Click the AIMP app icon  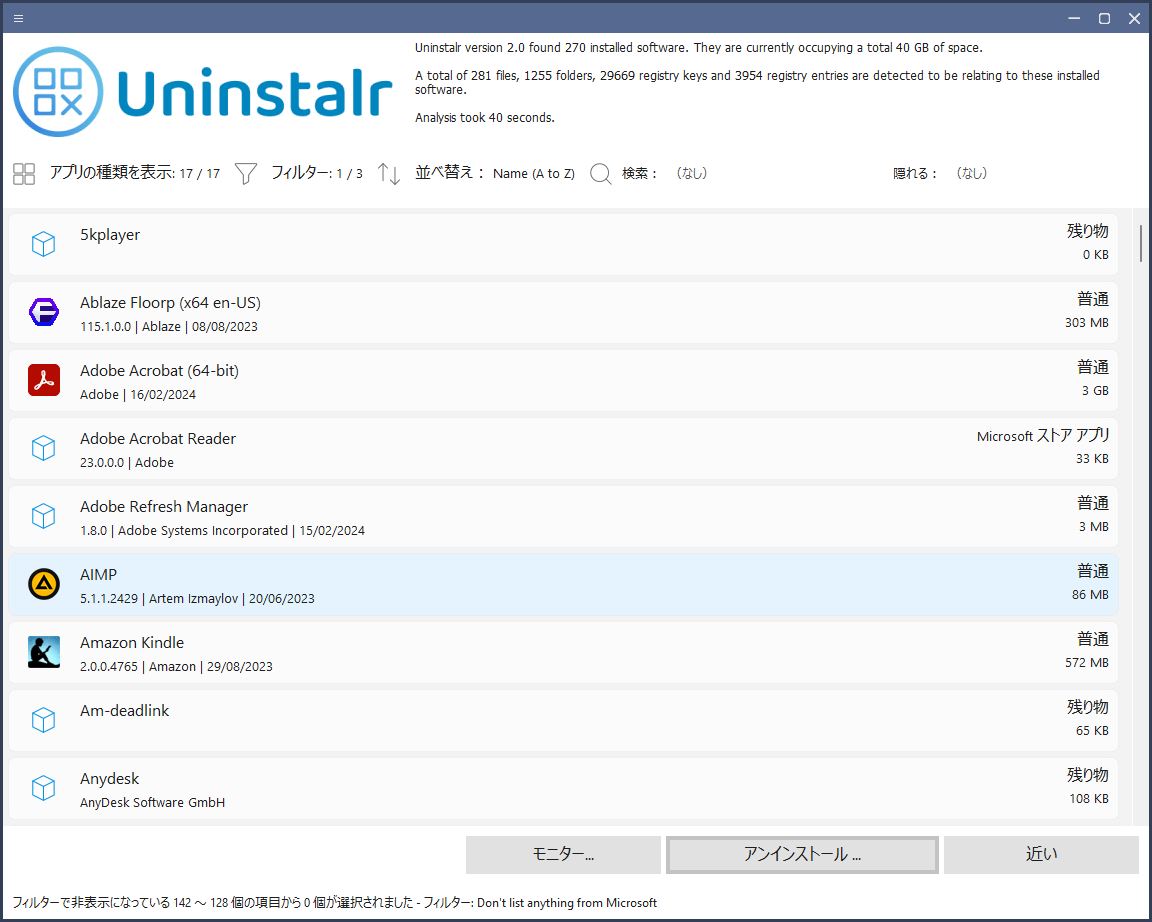click(43, 584)
